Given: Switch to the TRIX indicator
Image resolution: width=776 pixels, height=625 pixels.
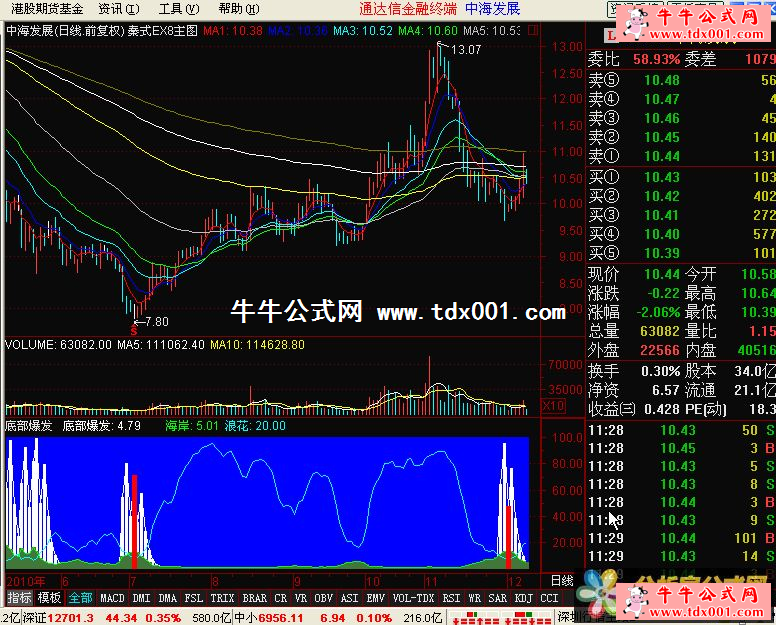Looking at the screenshot, I should point(223,598).
